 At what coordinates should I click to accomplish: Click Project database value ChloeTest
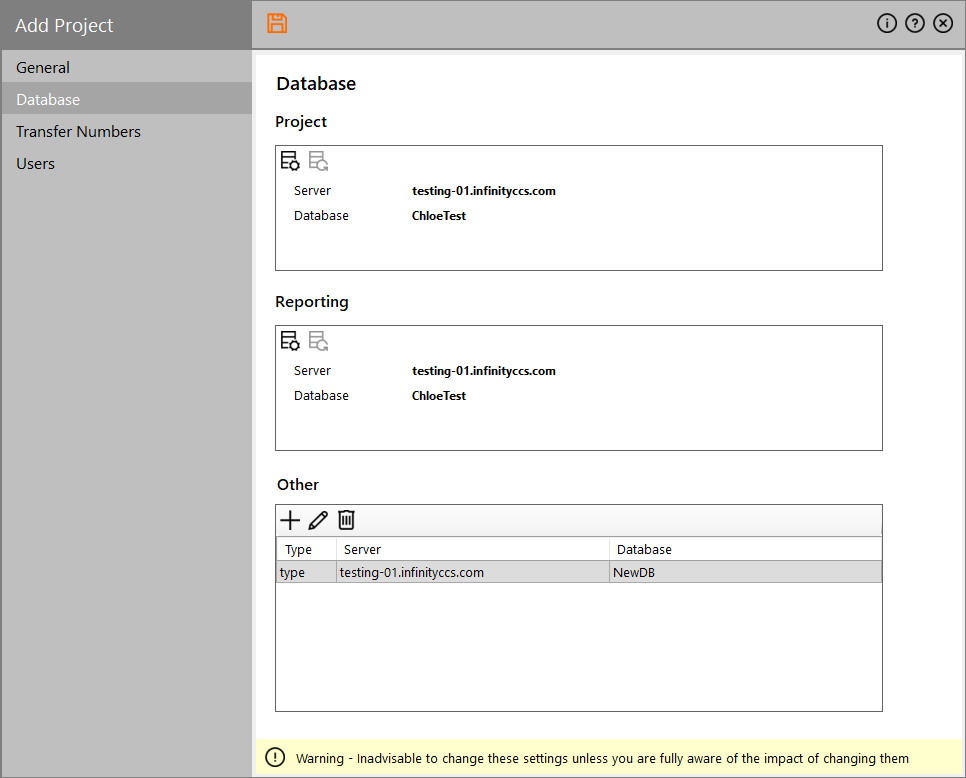tap(439, 216)
